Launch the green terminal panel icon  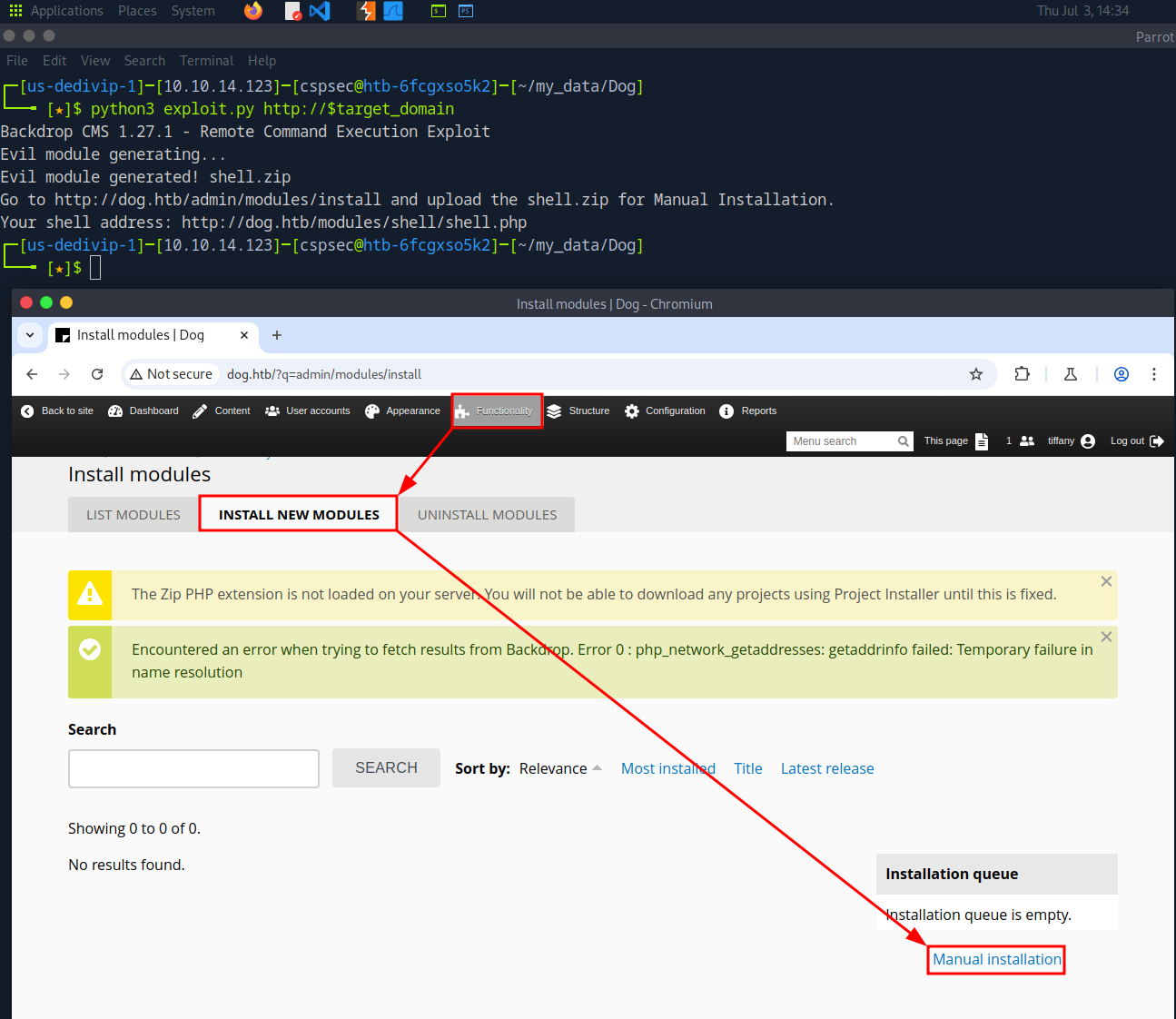click(439, 11)
